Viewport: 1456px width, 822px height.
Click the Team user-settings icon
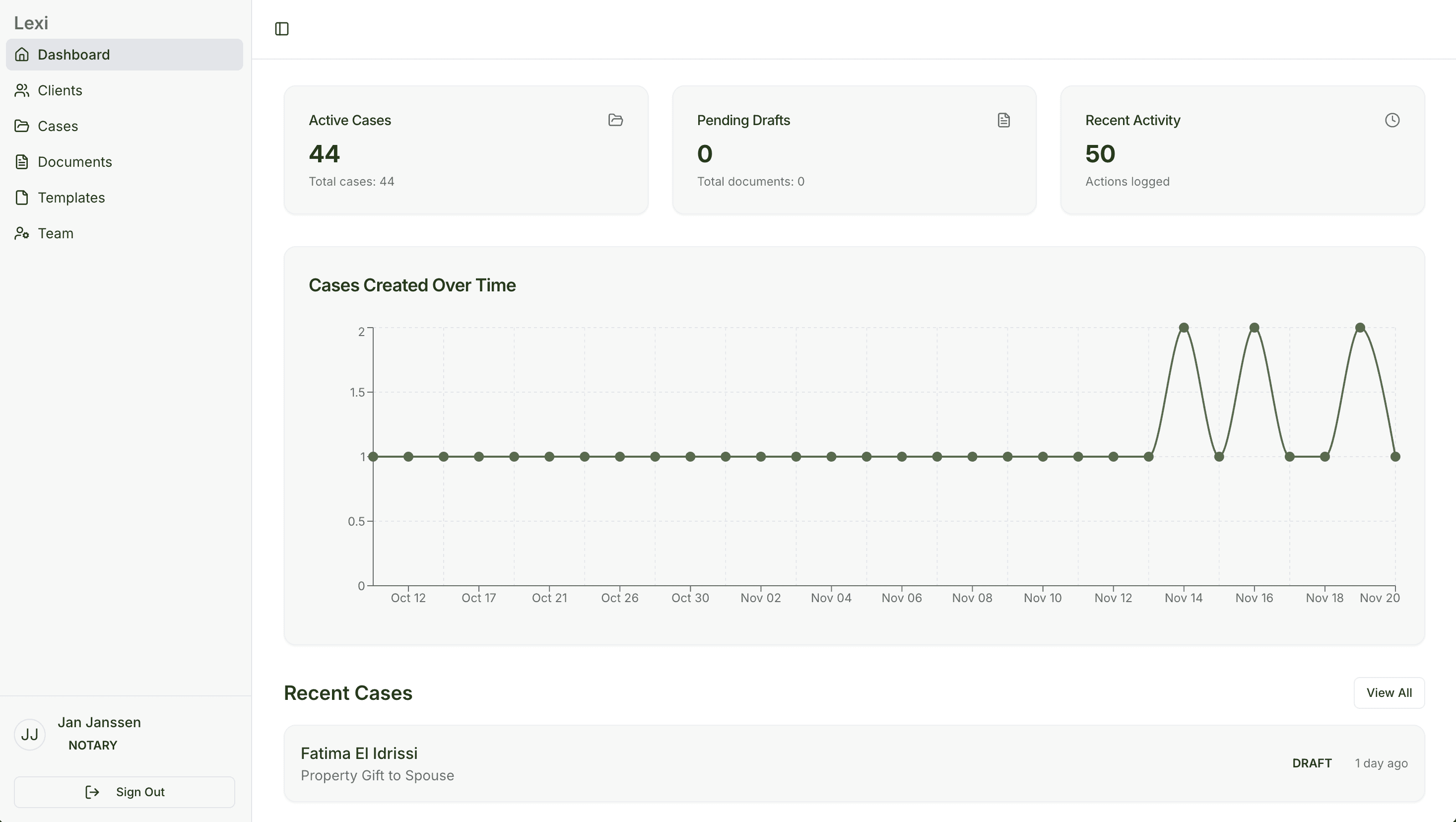pos(22,233)
